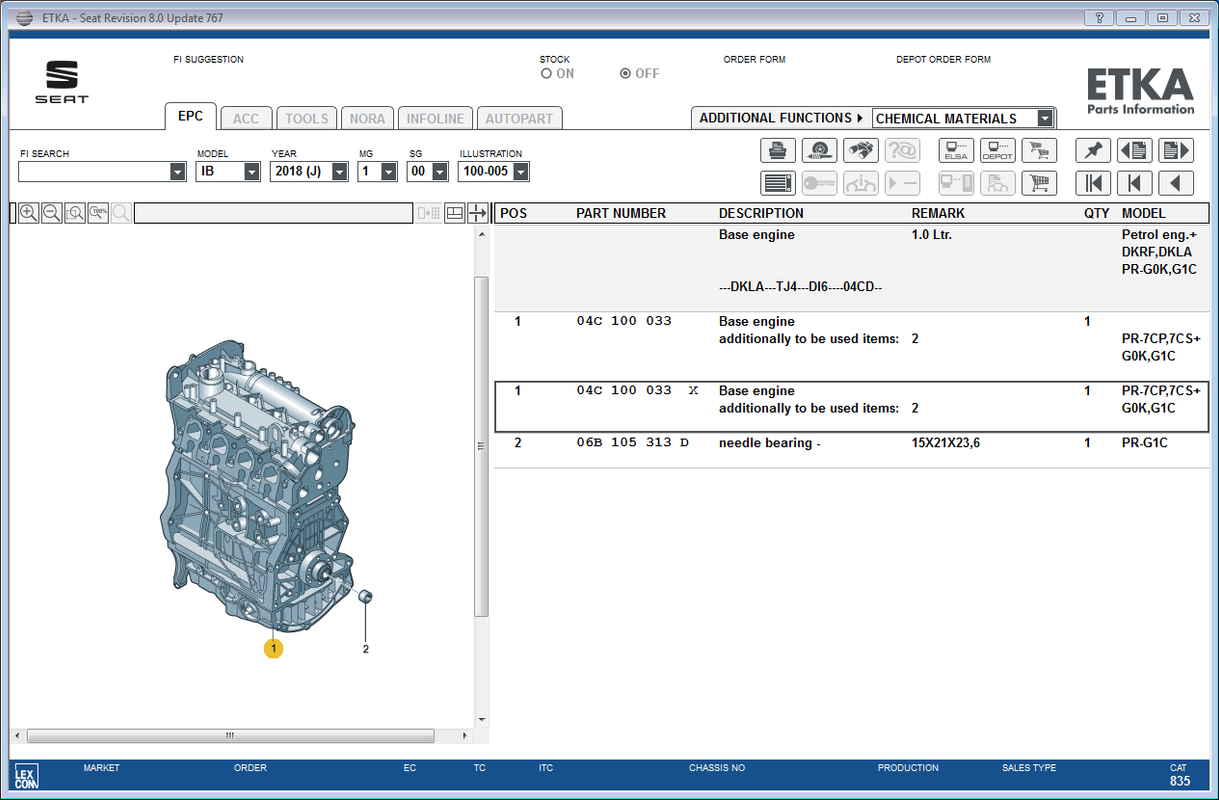
Task: Switch to the TOOLS tab
Action: click(307, 118)
